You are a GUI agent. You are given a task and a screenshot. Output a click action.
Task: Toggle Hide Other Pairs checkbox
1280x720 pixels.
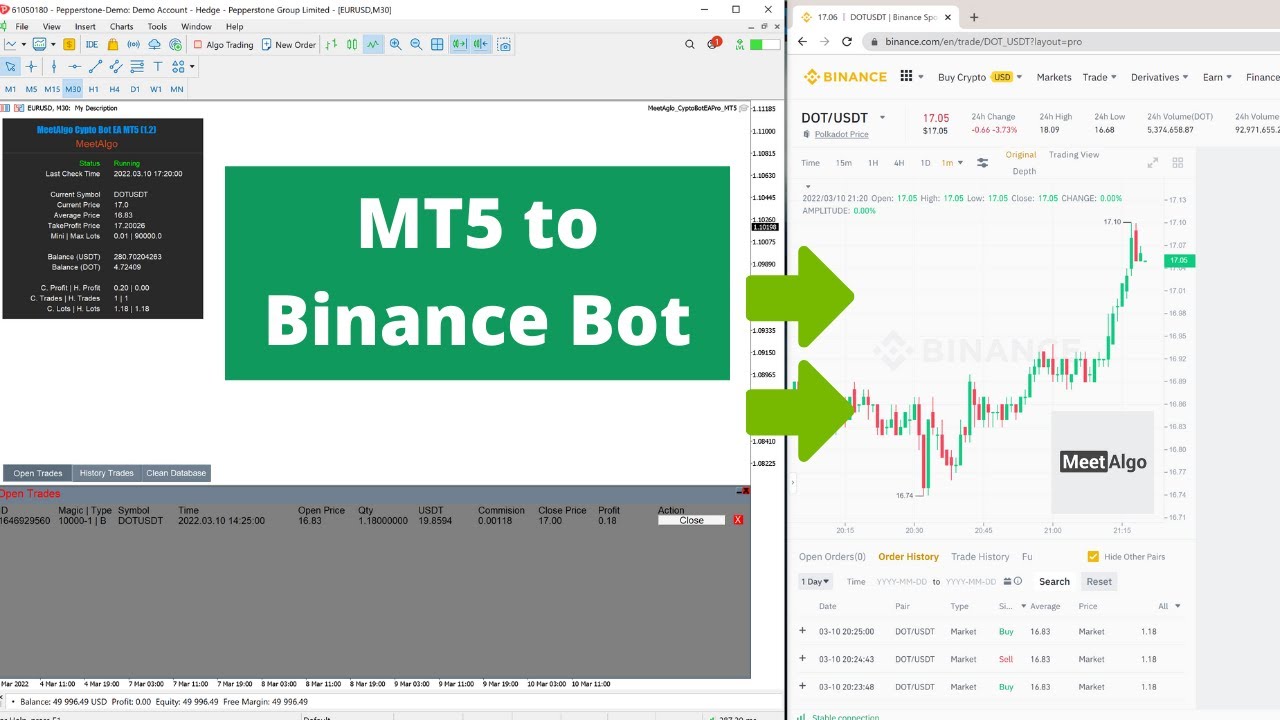(x=1092, y=556)
